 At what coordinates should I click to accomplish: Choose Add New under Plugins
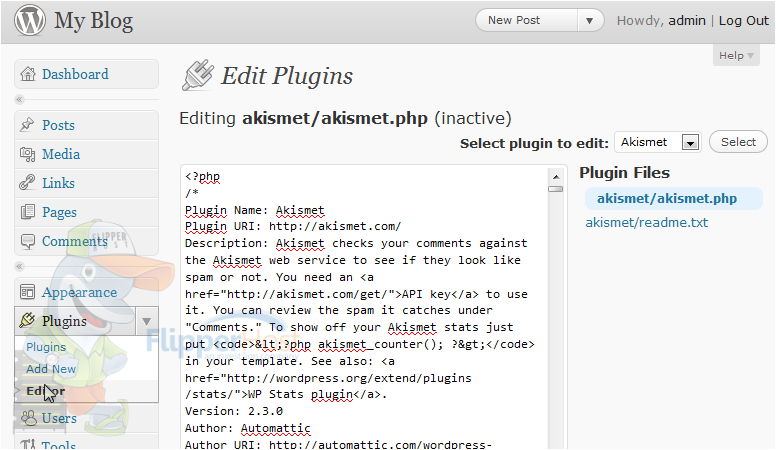coord(51,369)
